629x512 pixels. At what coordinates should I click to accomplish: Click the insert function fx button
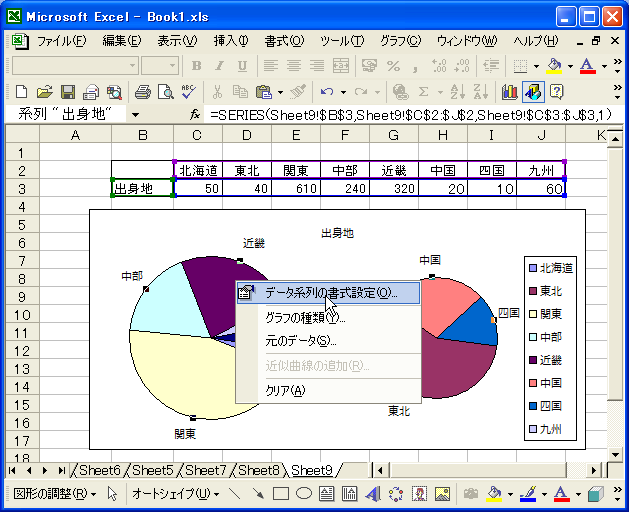[195, 115]
